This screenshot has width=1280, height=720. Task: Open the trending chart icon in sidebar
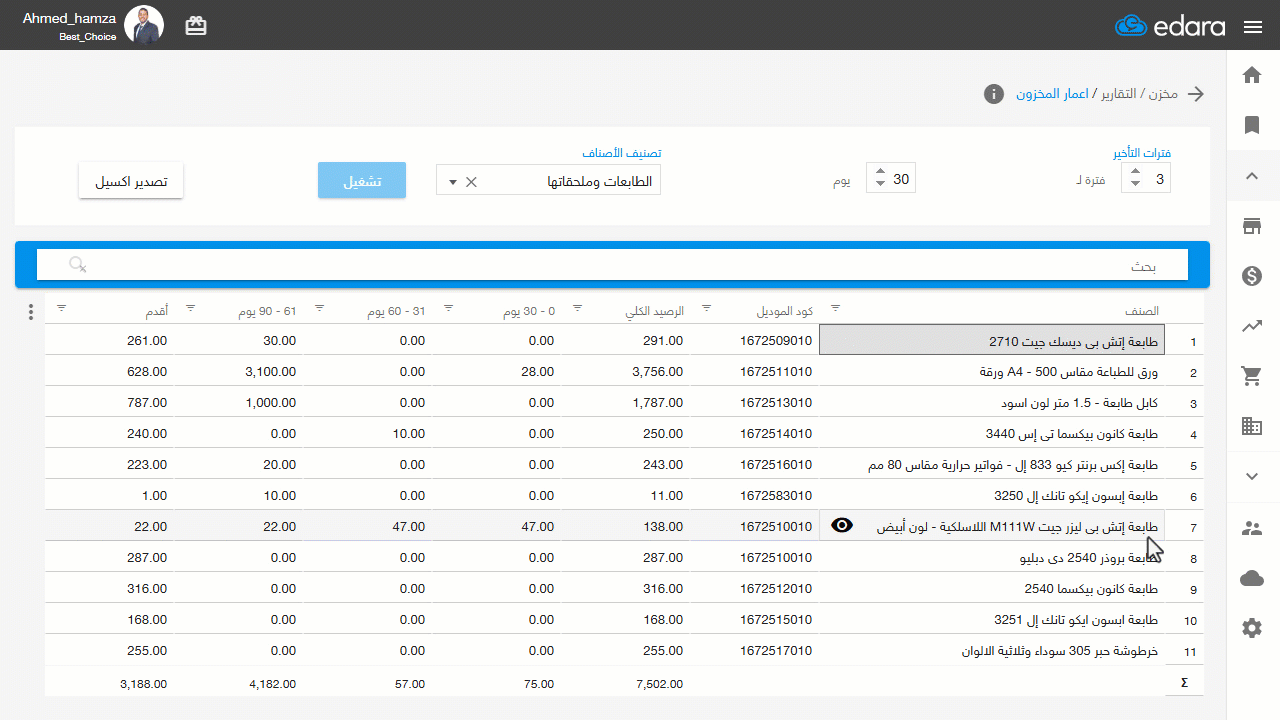(x=1251, y=326)
